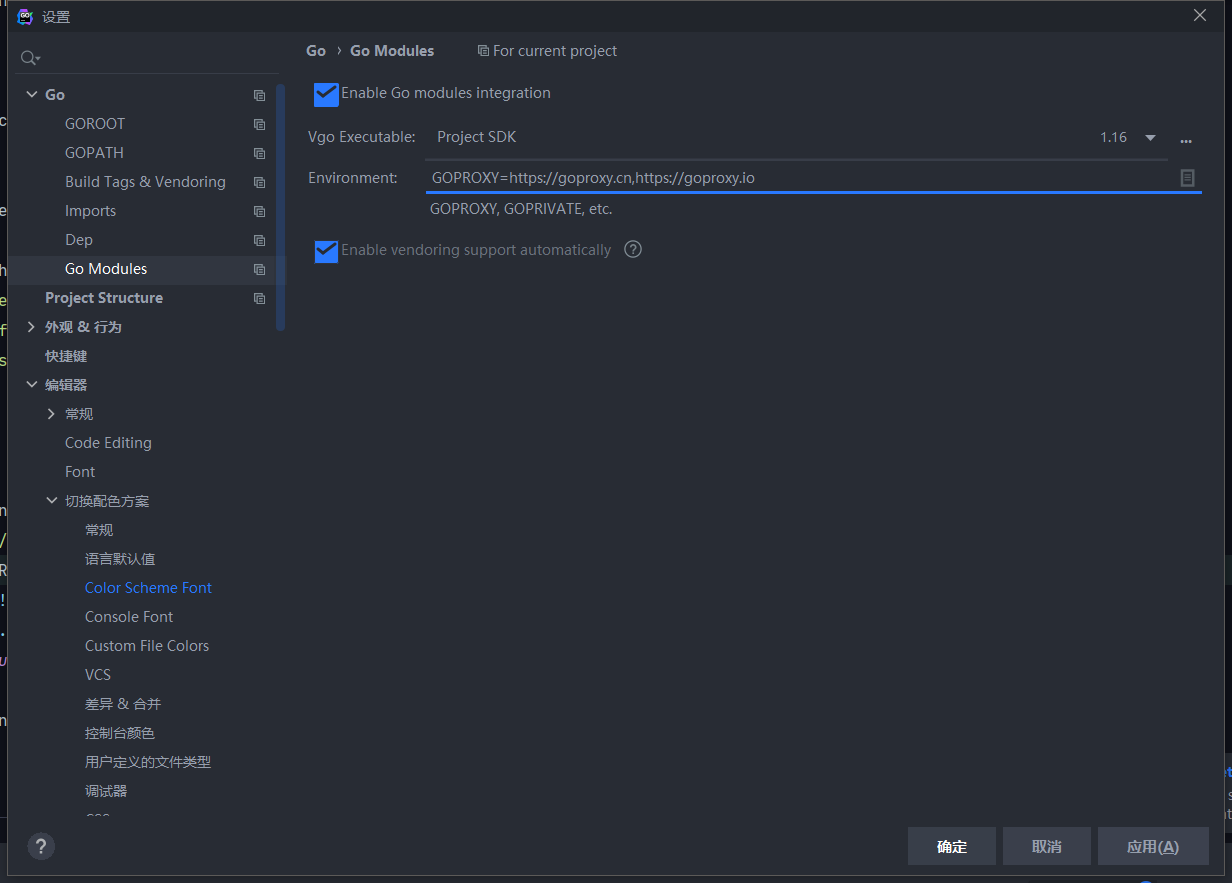
Task: Open Dep settings page
Action: [x=79, y=240]
